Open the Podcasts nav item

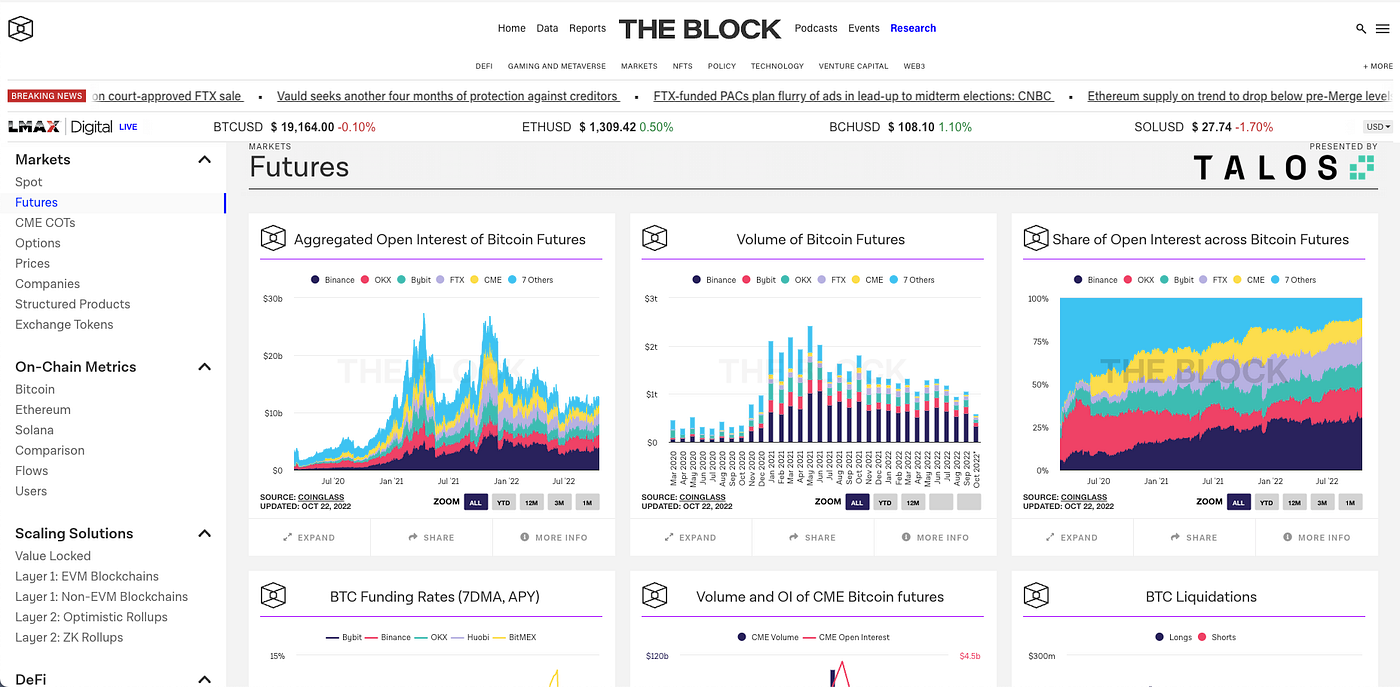click(816, 28)
